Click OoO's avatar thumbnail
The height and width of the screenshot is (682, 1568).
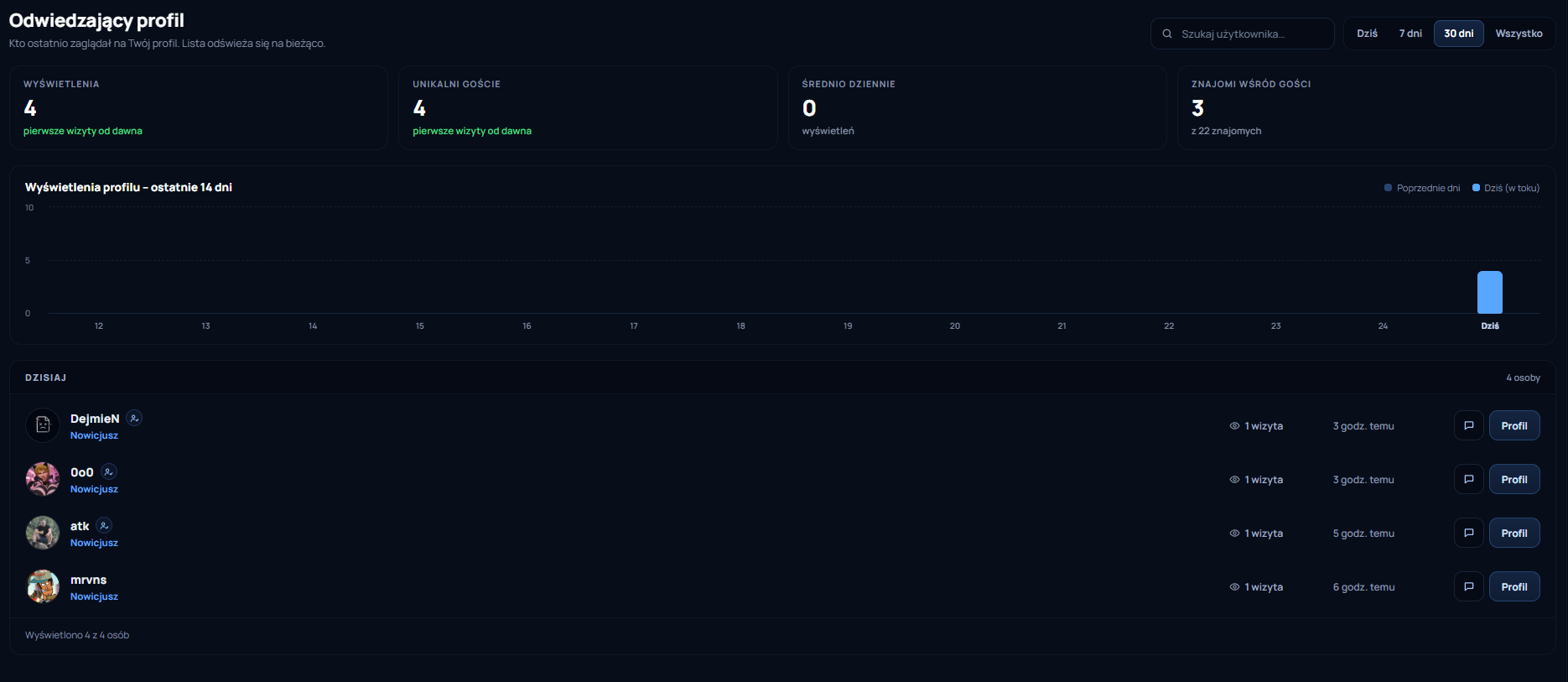tap(43, 479)
